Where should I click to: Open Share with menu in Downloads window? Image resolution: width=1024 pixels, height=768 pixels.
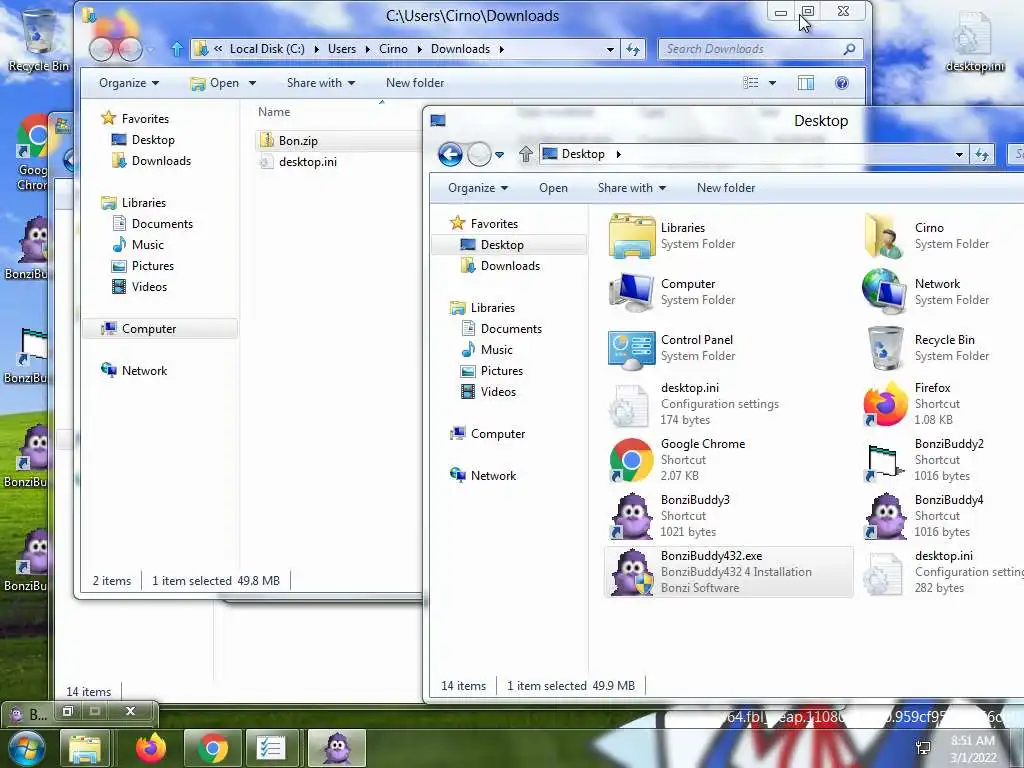coord(321,83)
